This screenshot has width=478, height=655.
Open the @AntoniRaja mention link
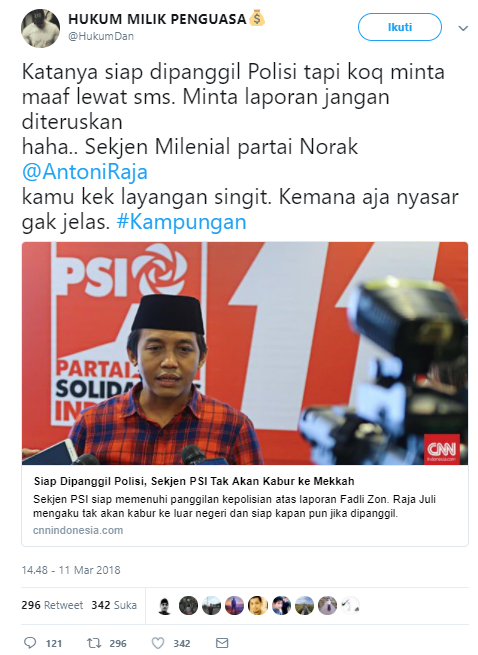point(85,172)
